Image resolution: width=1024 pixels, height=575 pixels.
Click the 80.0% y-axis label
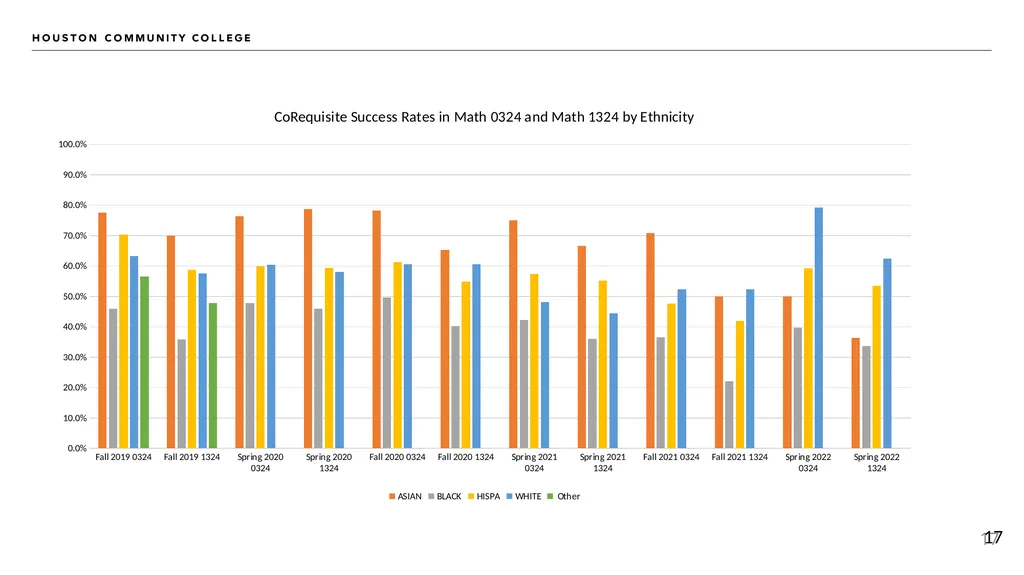click(75, 205)
